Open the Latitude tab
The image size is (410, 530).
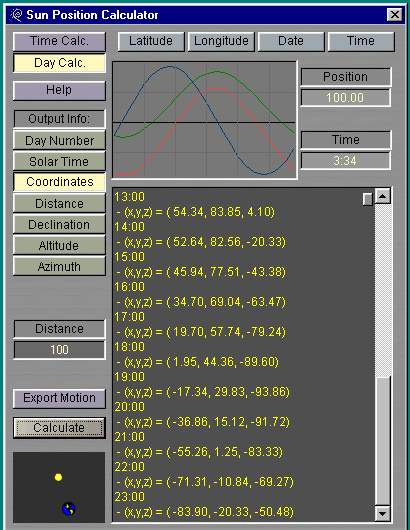tap(151, 41)
